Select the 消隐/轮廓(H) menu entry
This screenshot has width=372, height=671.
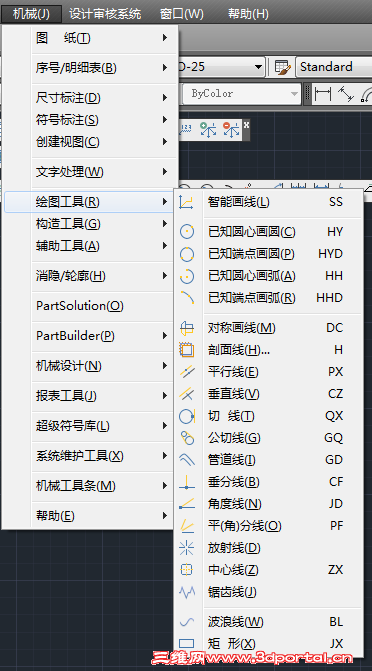click(89, 276)
